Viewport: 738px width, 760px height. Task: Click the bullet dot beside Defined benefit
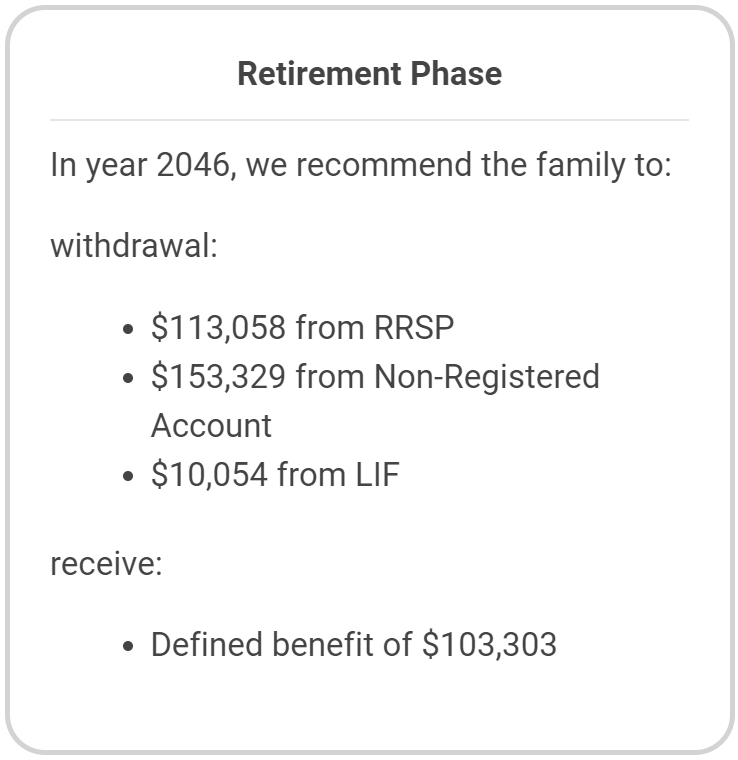click(x=128, y=647)
